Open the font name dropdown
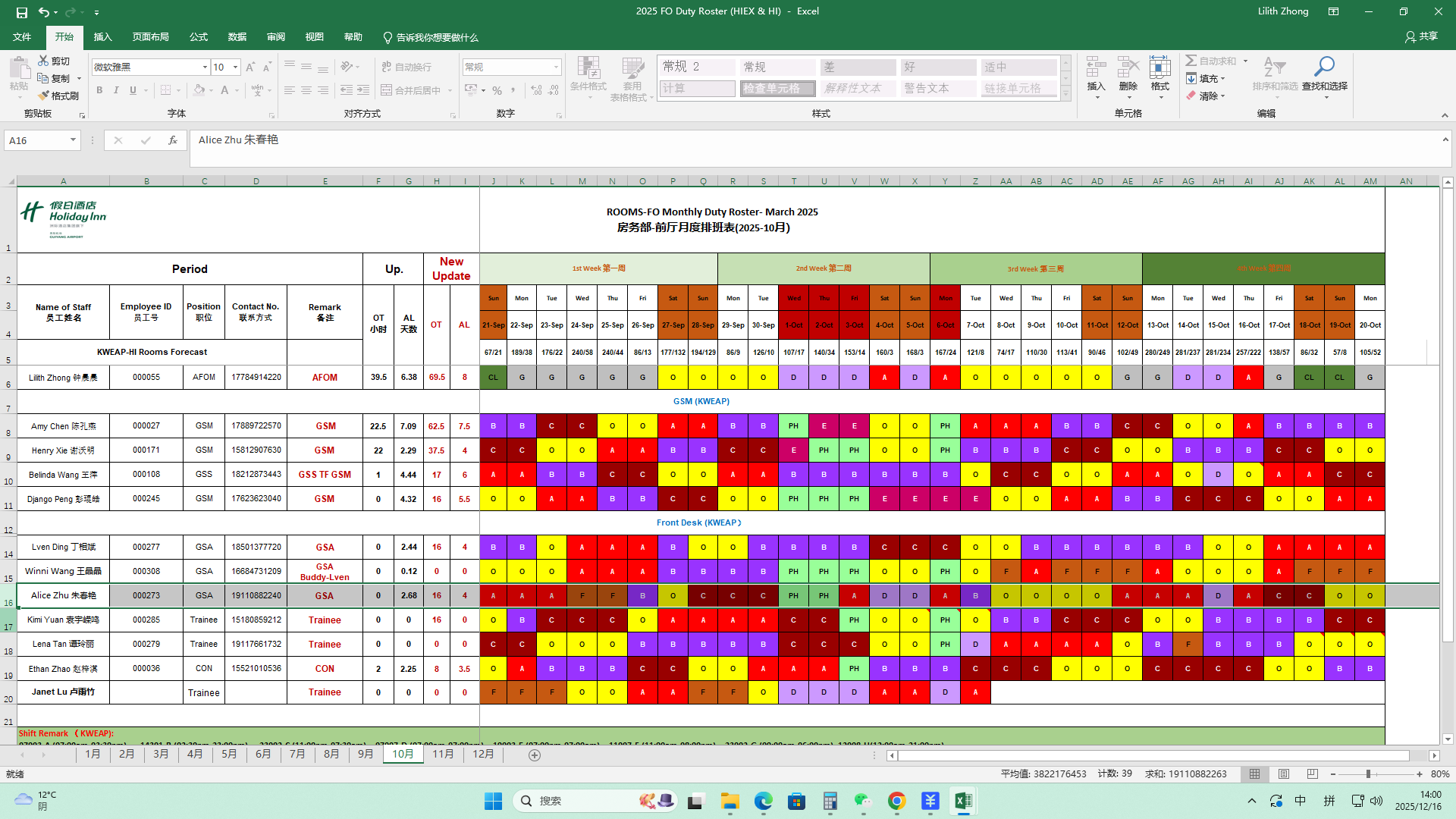Image resolution: width=1456 pixels, height=819 pixels. click(x=205, y=67)
